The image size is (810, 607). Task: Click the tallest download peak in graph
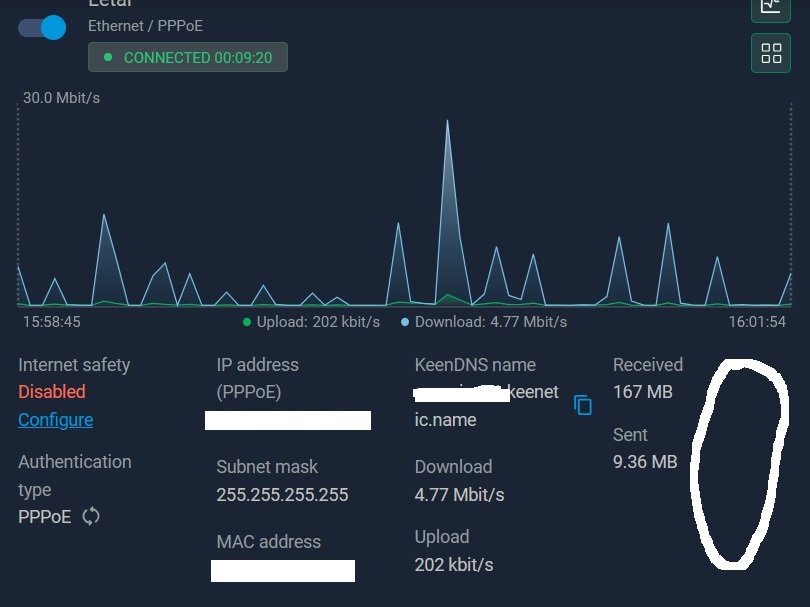pyautogui.click(x=447, y=123)
